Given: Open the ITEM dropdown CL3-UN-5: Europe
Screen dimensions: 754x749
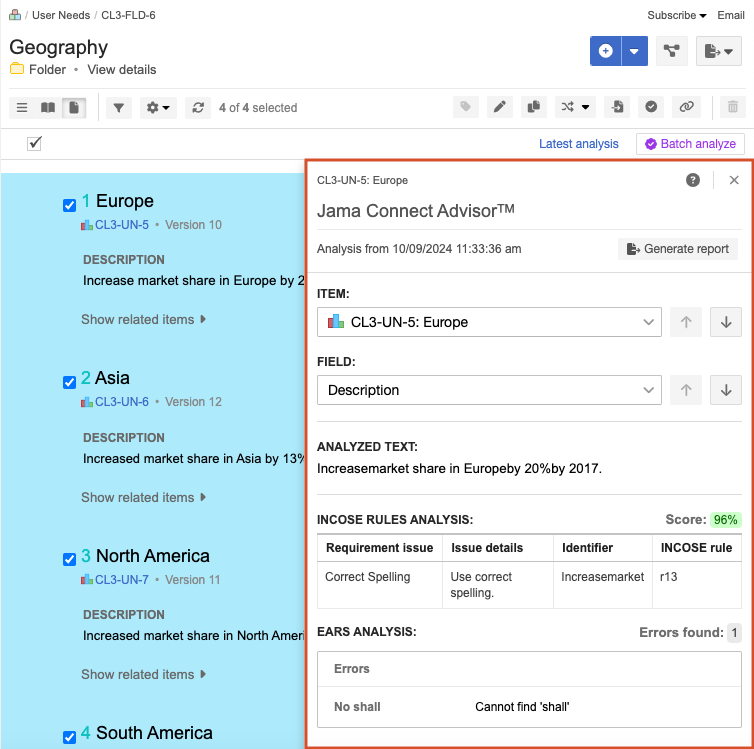Looking at the screenshot, I should [489, 322].
